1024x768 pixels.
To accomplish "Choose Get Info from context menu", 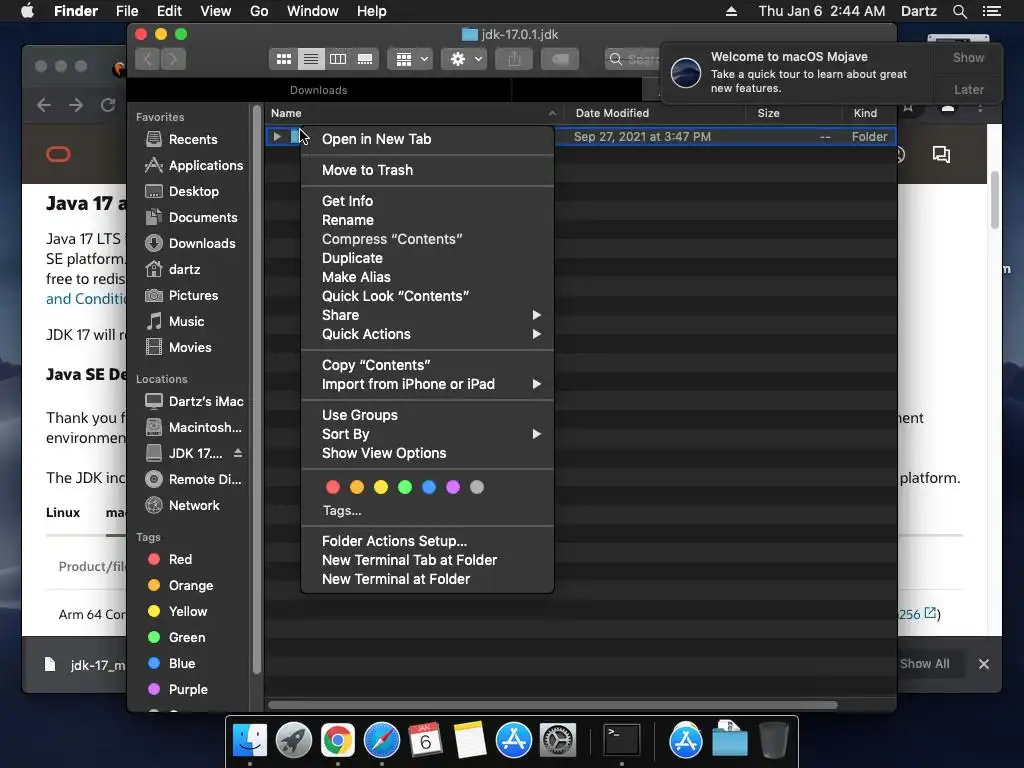I will click(427, 201).
